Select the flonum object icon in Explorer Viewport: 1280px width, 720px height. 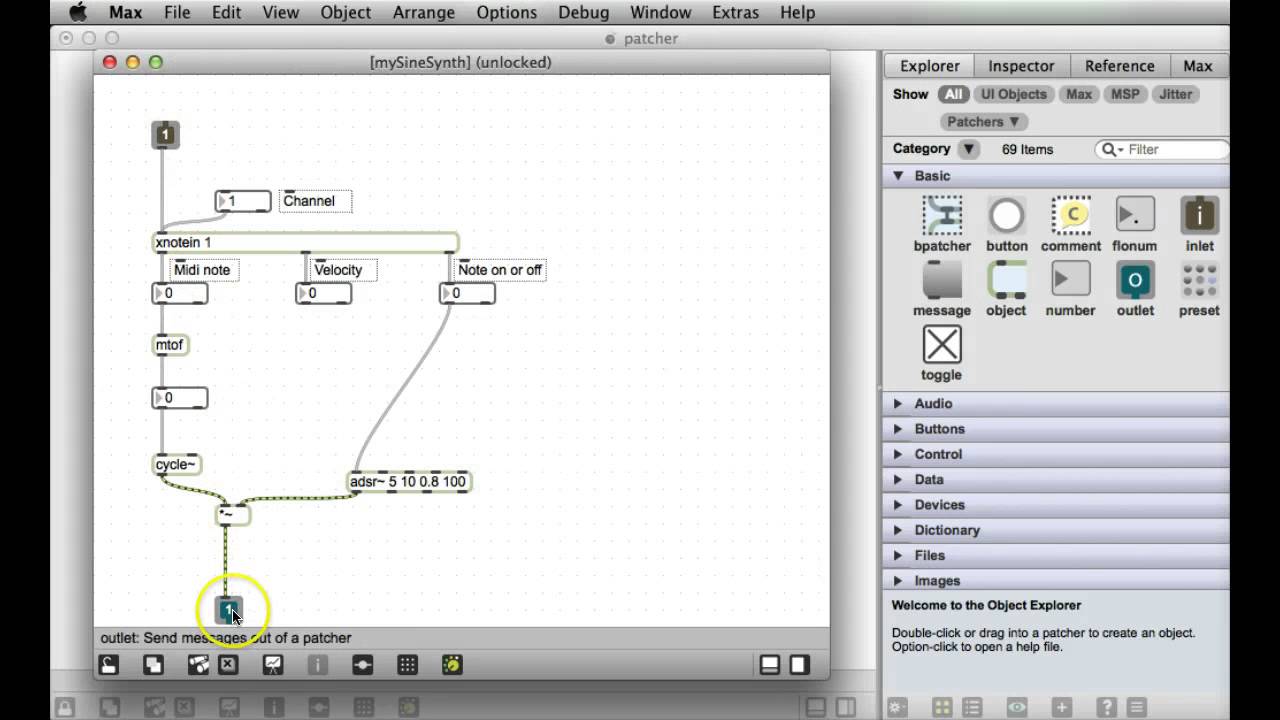click(x=1135, y=215)
